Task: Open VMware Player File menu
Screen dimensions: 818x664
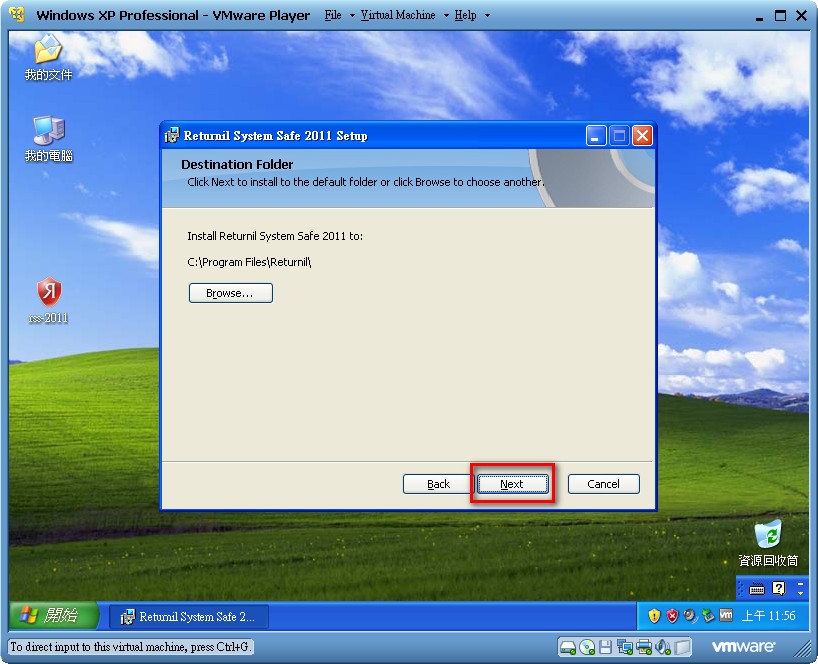Action: (333, 15)
